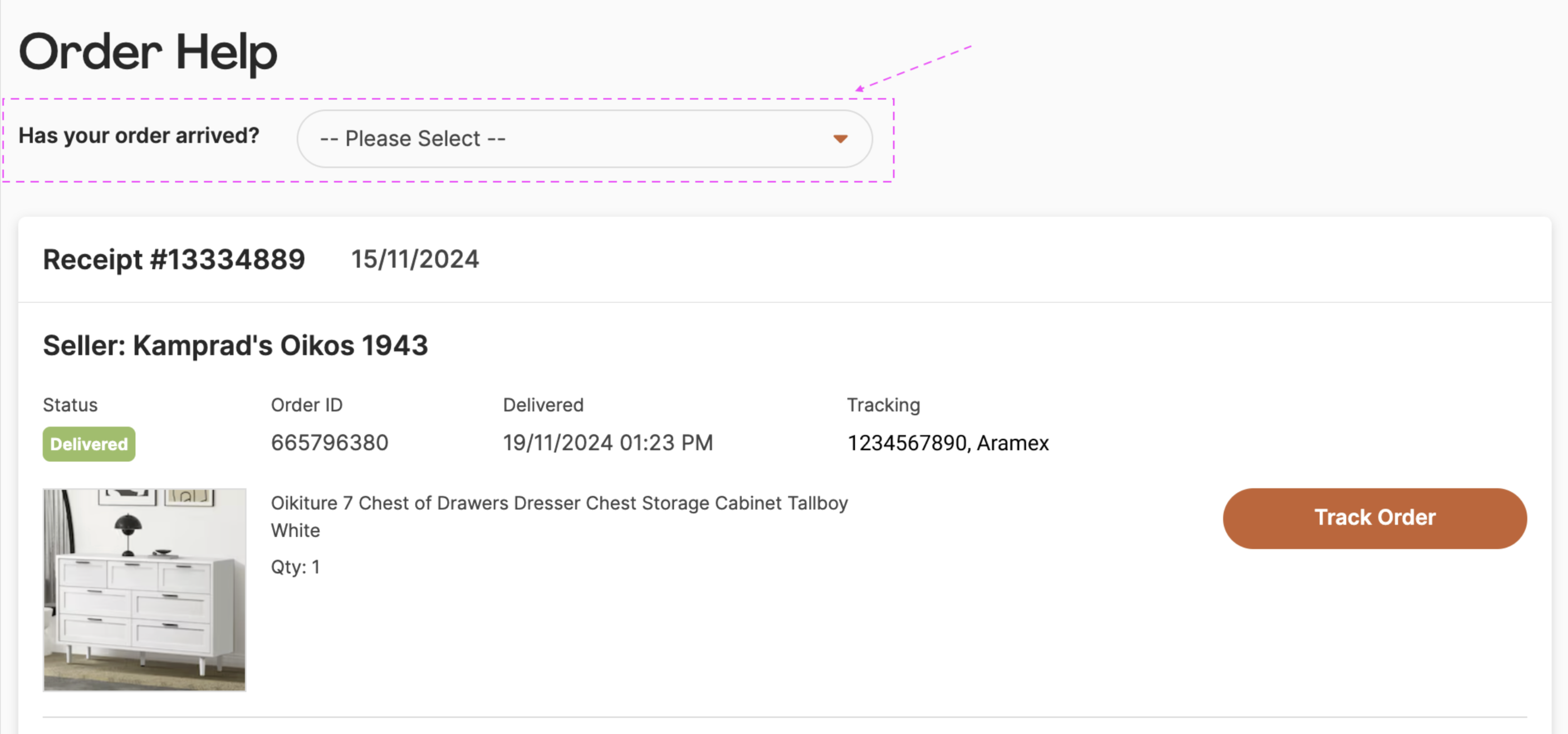Open the chest of drawers product thumbnail
Image resolution: width=1568 pixels, height=734 pixels.
point(144,589)
